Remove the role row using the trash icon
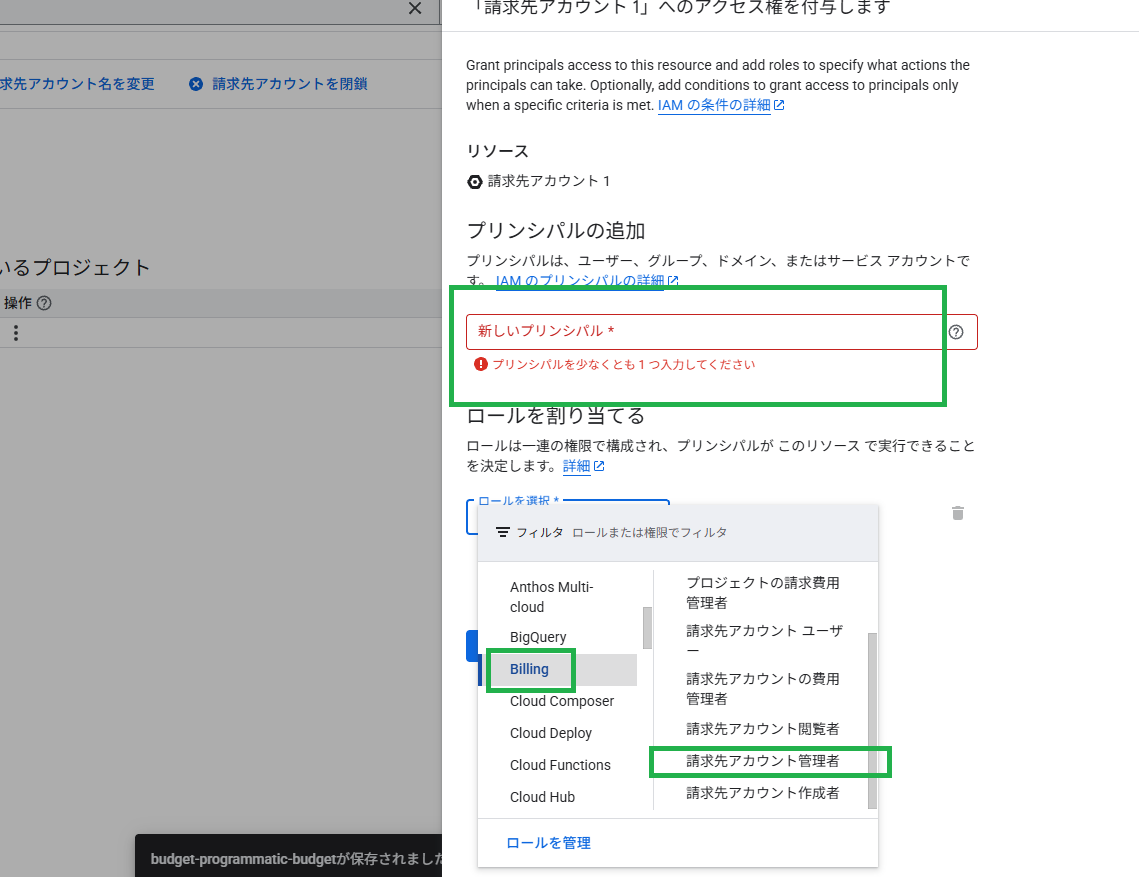The image size is (1139, 877). click(x=957, y=513)
